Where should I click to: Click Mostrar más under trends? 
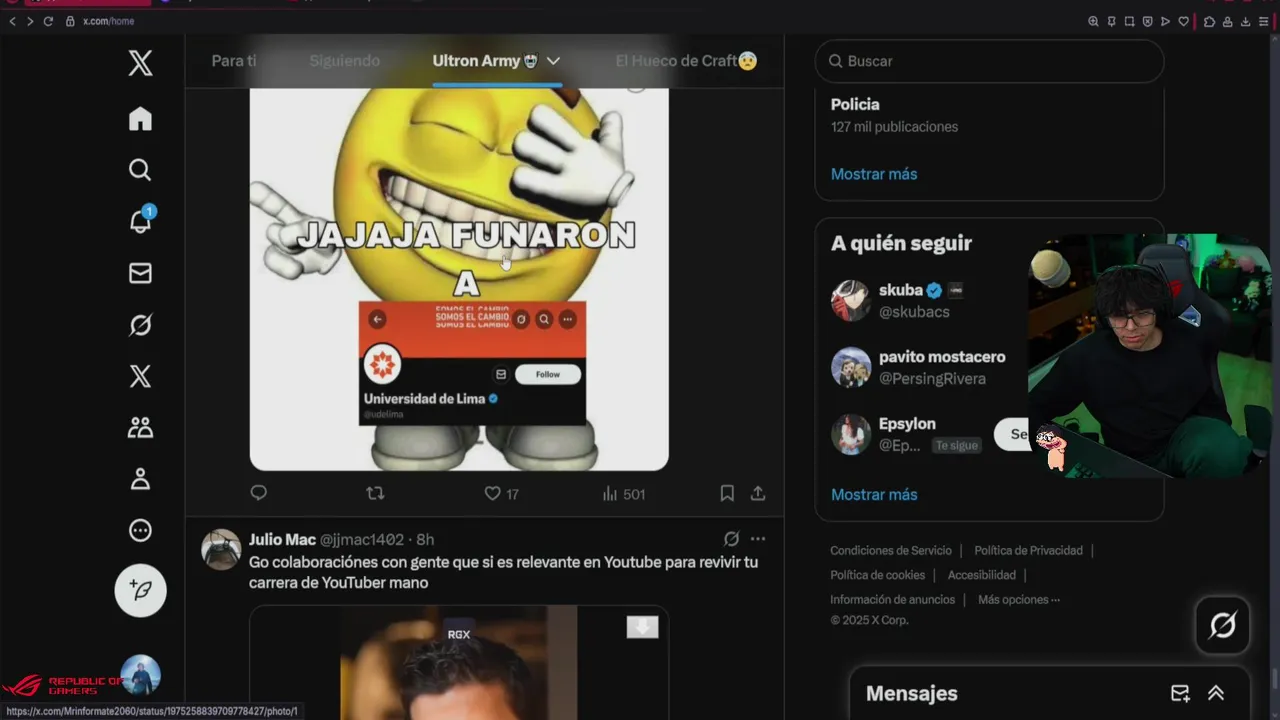(874, 174)
